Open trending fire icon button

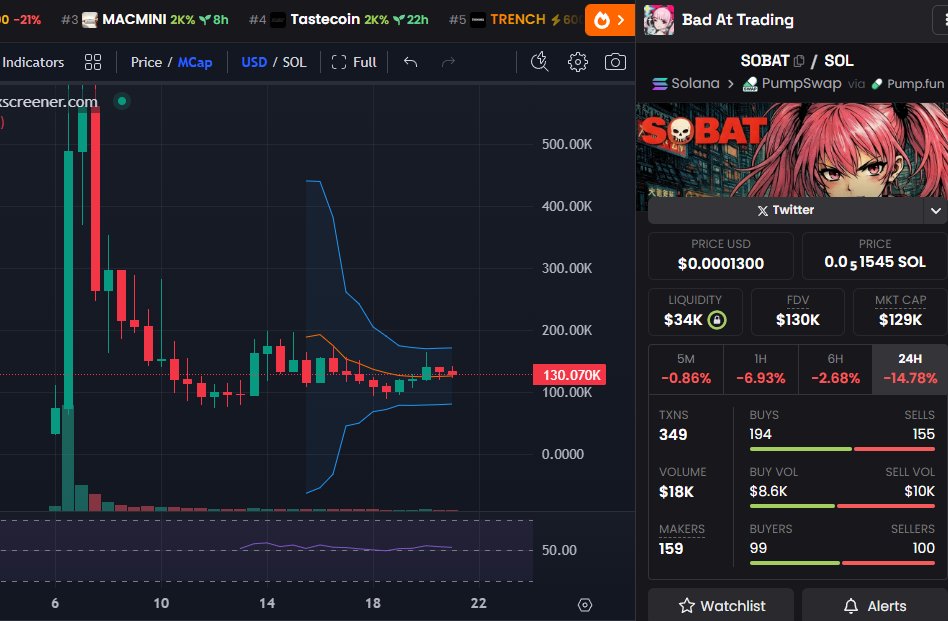click(609, 20)
